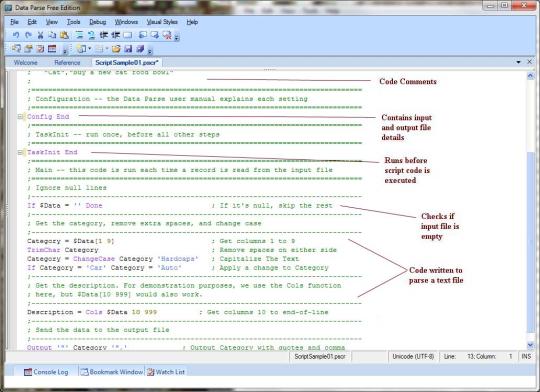Open first toolbar overflow options arrow
The width and height of the screenshot is (540, 392).
tap(177, 37)
